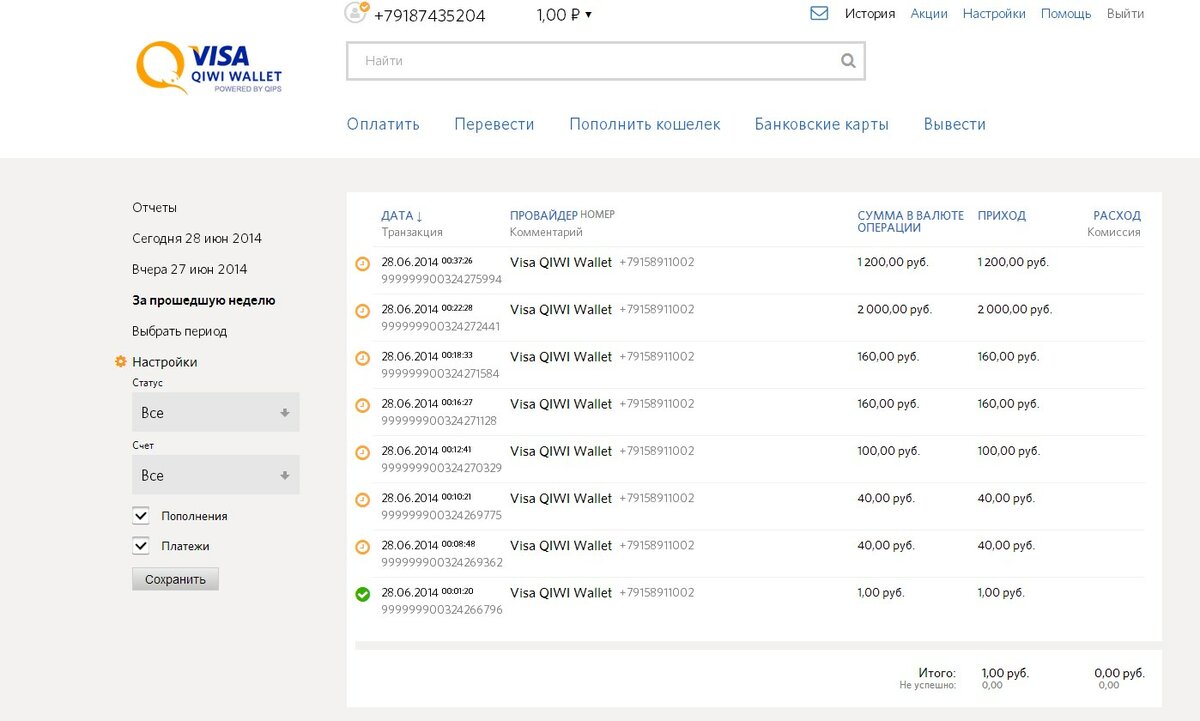
Task: Click +79158911002 in the 00:01:20 row
Action: pyautogui.click(x=657, y=592)
